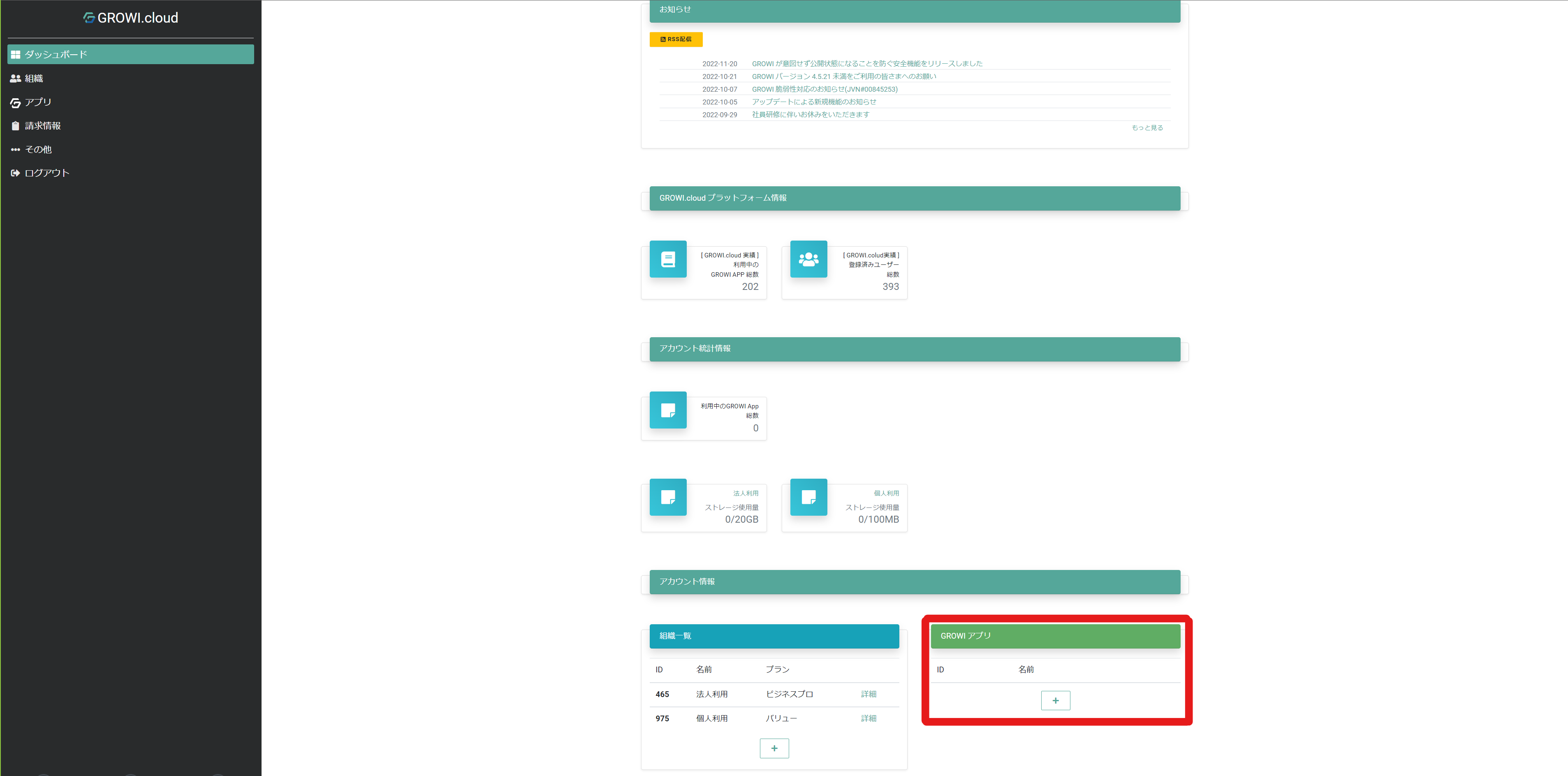The height and width of the screenshot is (776, 1568).
Task: Open その他 menu item
Action: pos(38,150)
